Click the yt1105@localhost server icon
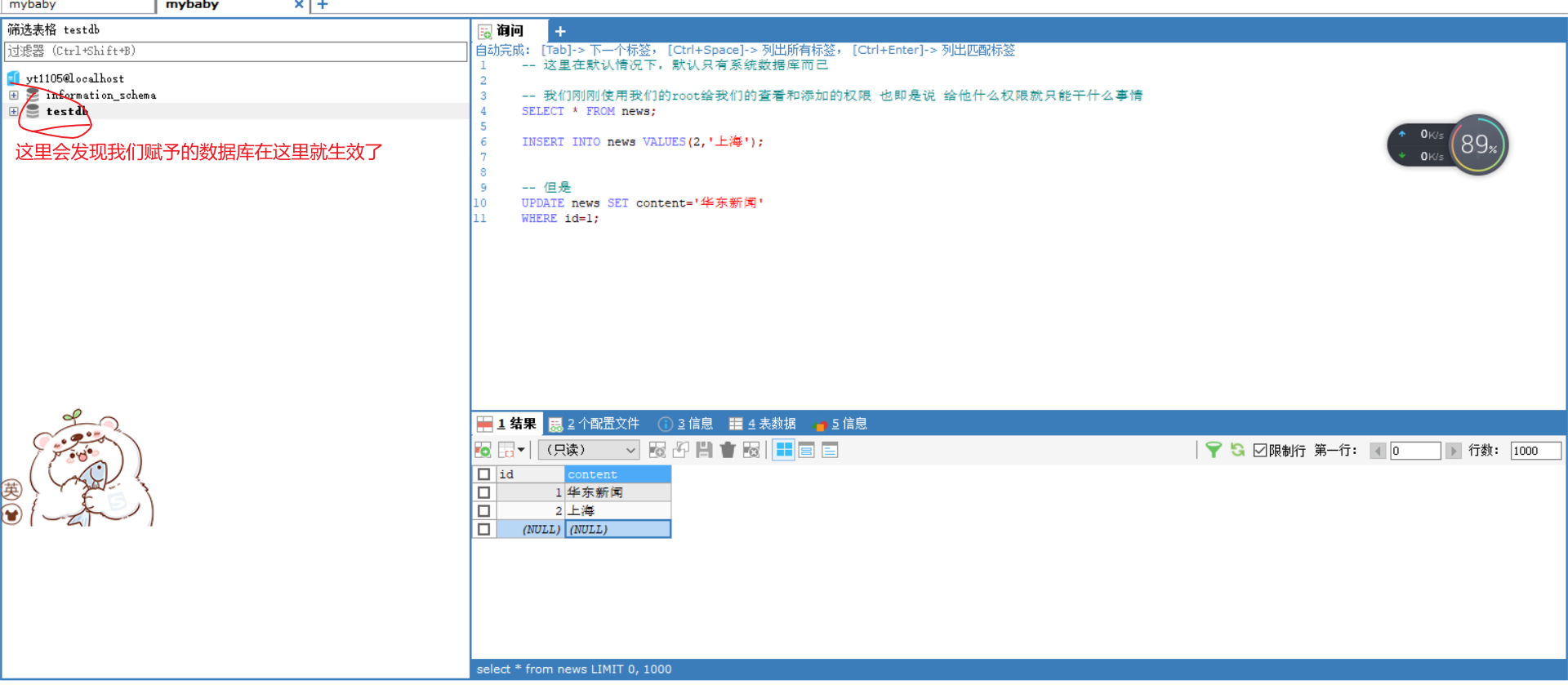Viewport: 1568px width, 685px height. 13,79
